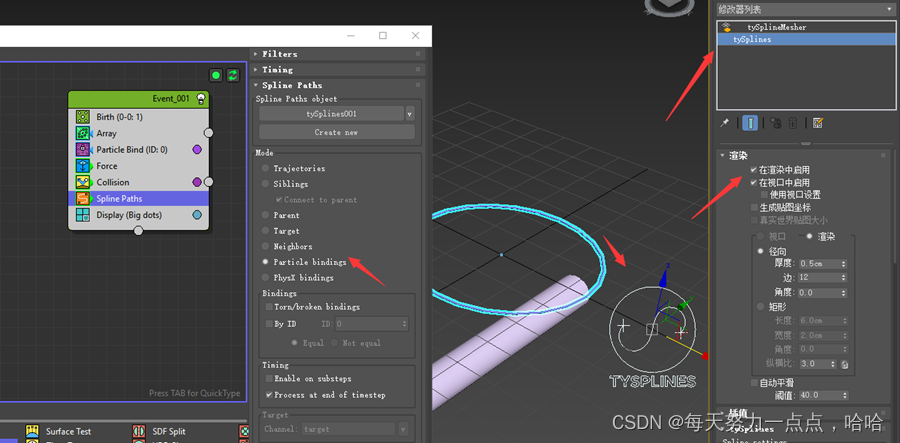Select the Neighbors mode radio button
This screenshot has height=443, width=900.
pos(265,246)
